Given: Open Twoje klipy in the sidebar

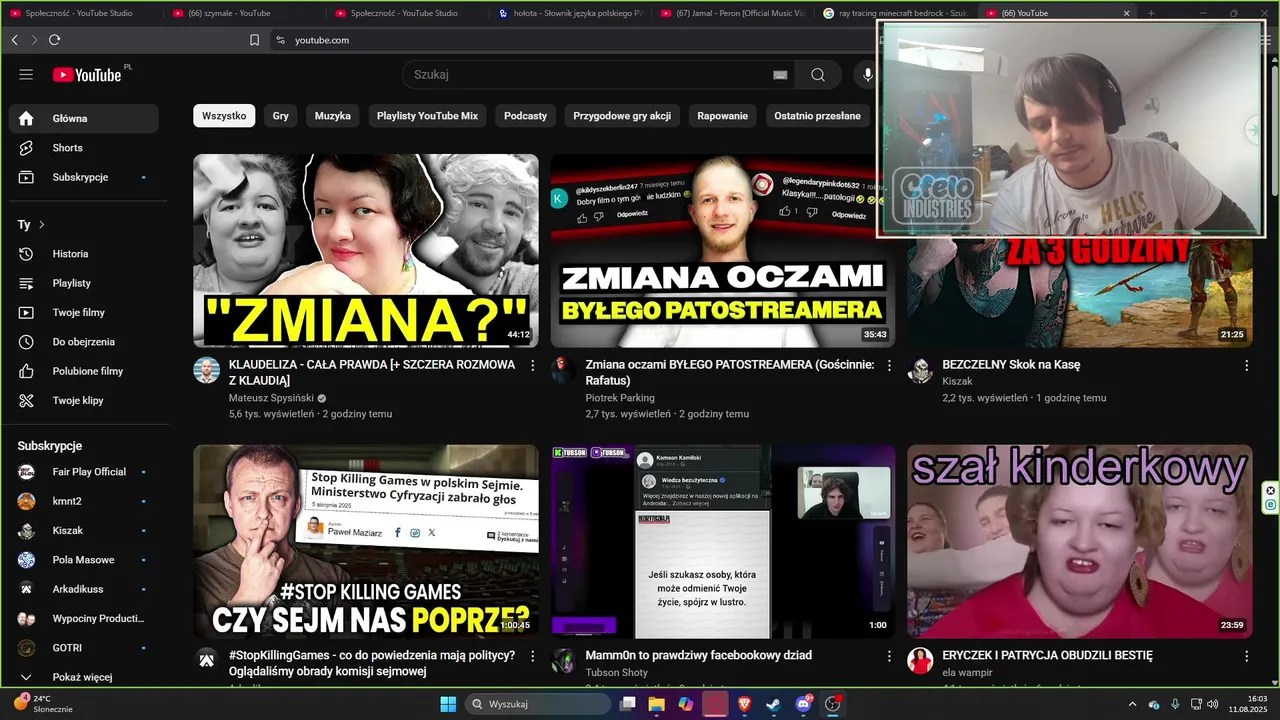Looking at the screenshot, I should (x=84, y=401).
